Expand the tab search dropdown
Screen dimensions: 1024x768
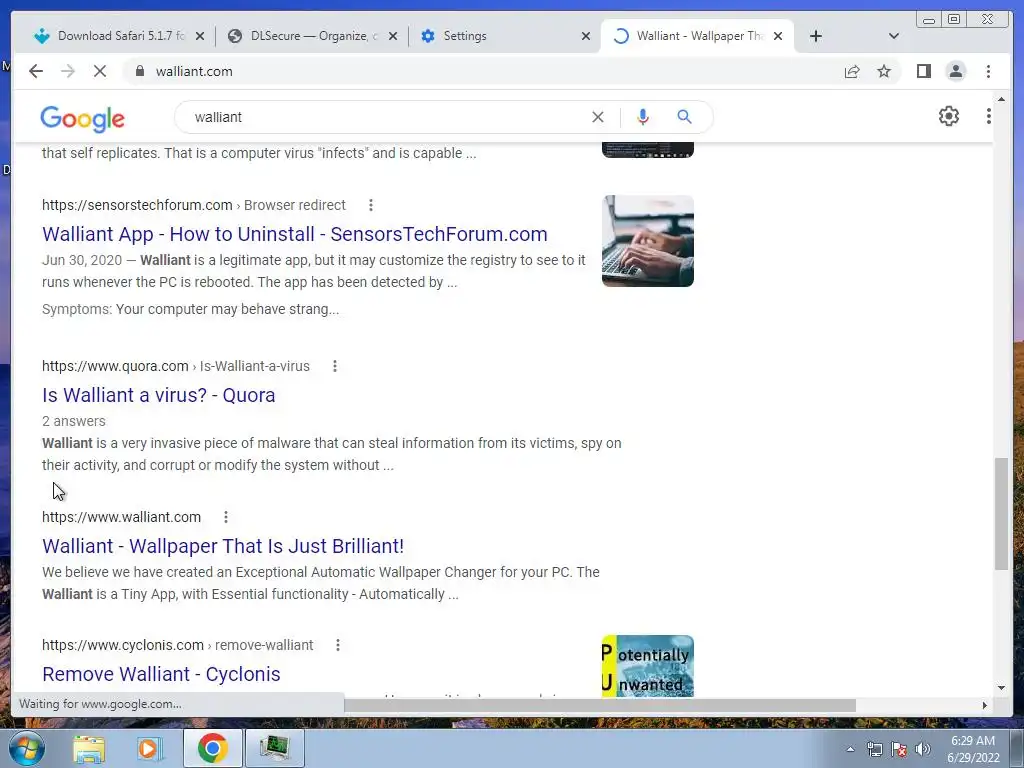tap(893, 36)
